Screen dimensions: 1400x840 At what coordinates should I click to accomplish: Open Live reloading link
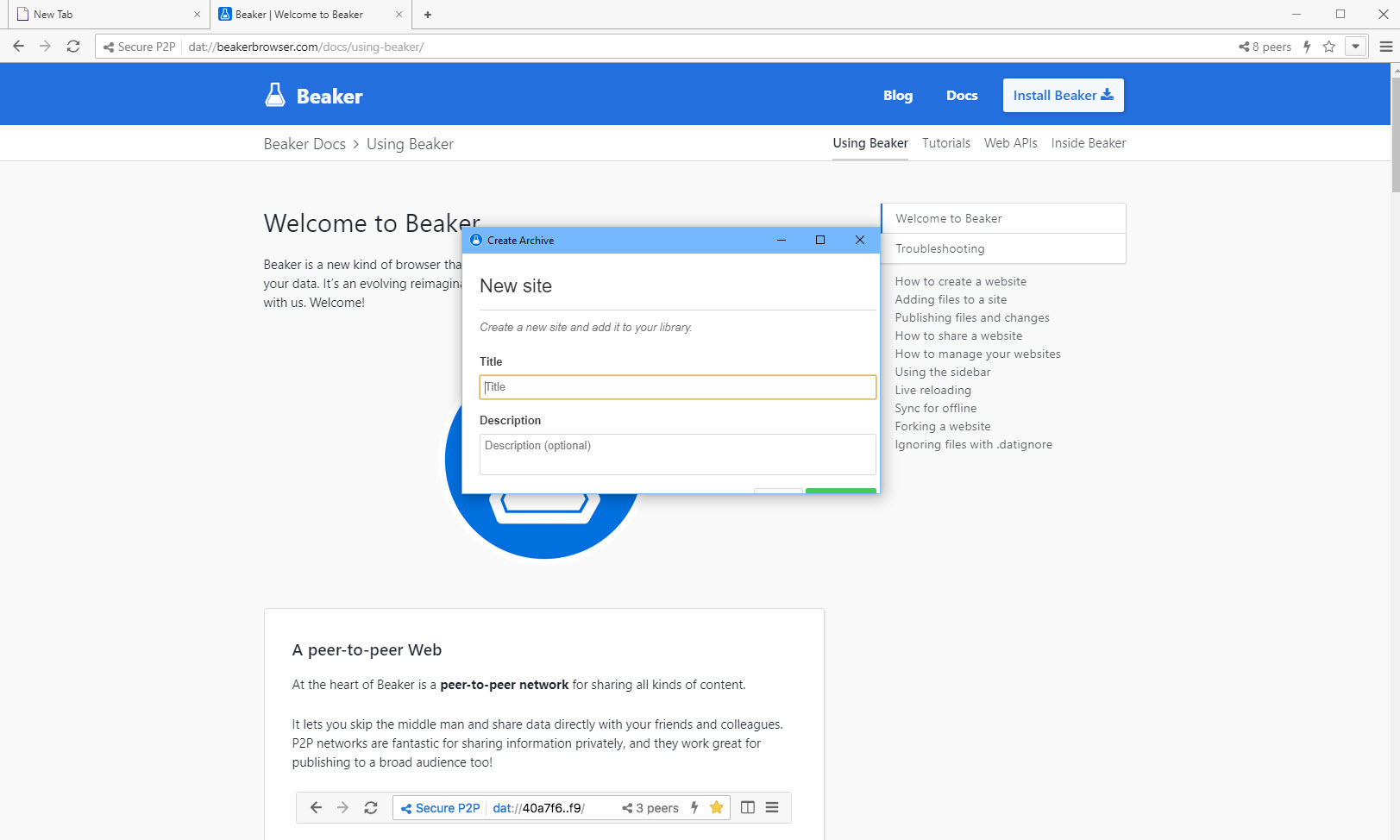[x=932, y=390]
